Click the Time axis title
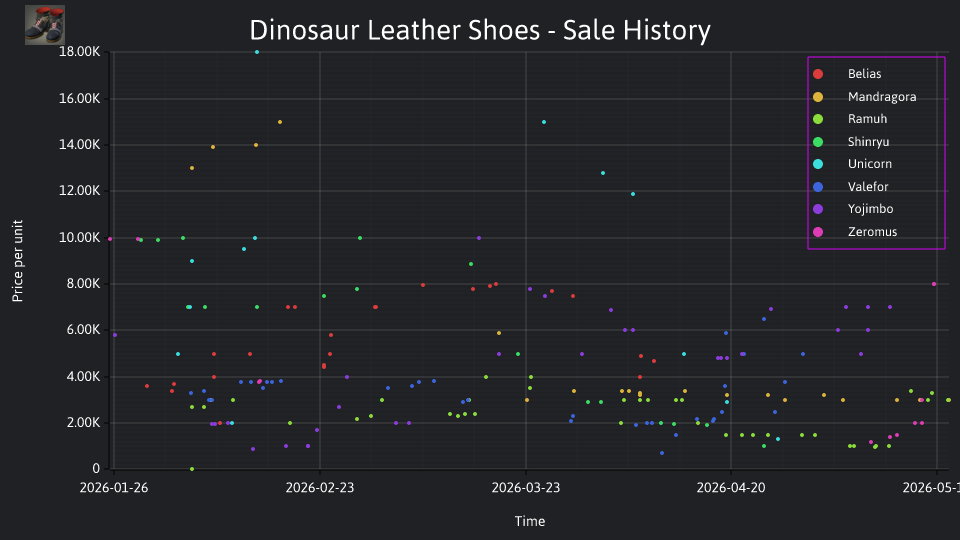 pos(530,522)
